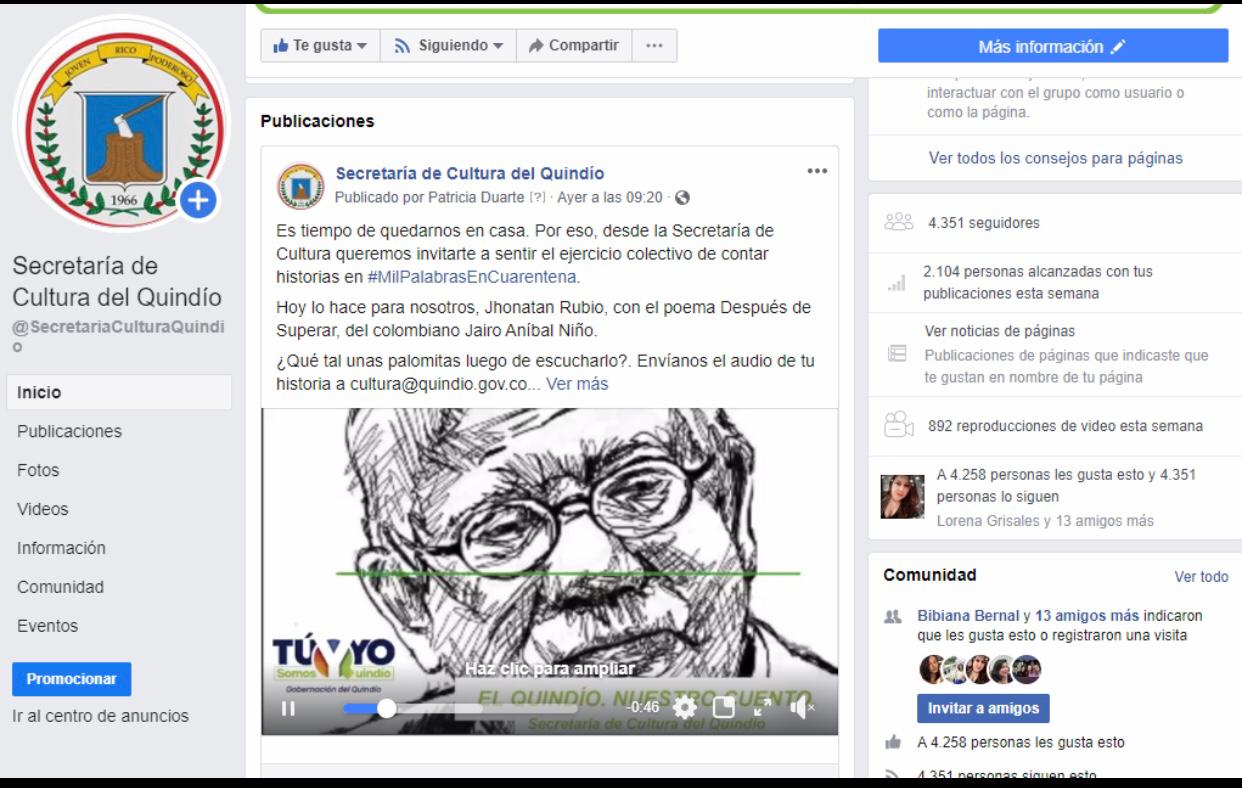The width and height of the screenshot is (1242, 788).
Task: Expand post text with Ver más
Action: click(x=577, y=383)
